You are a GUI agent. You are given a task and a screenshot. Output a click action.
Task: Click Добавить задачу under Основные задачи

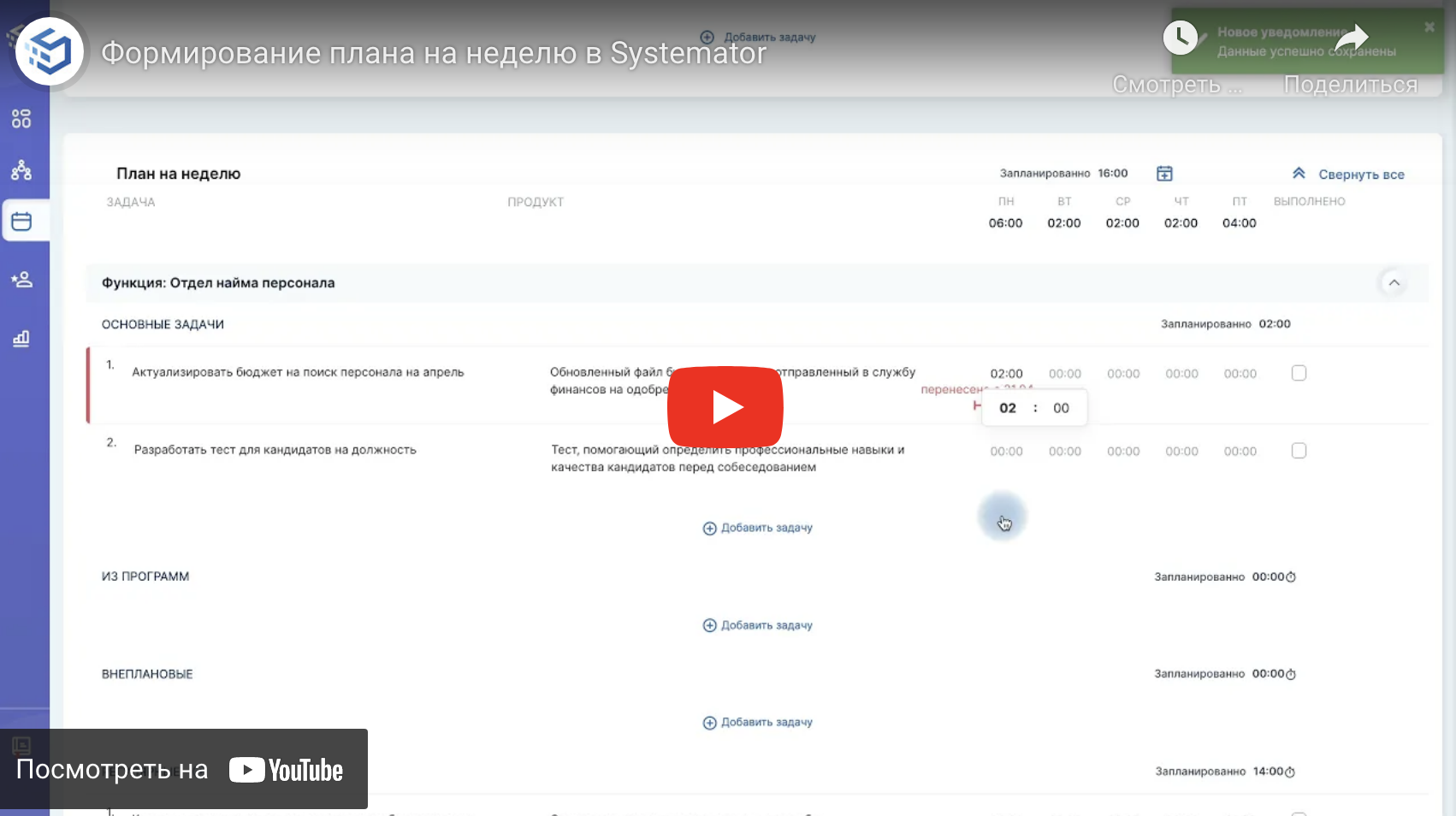(757, 528)
